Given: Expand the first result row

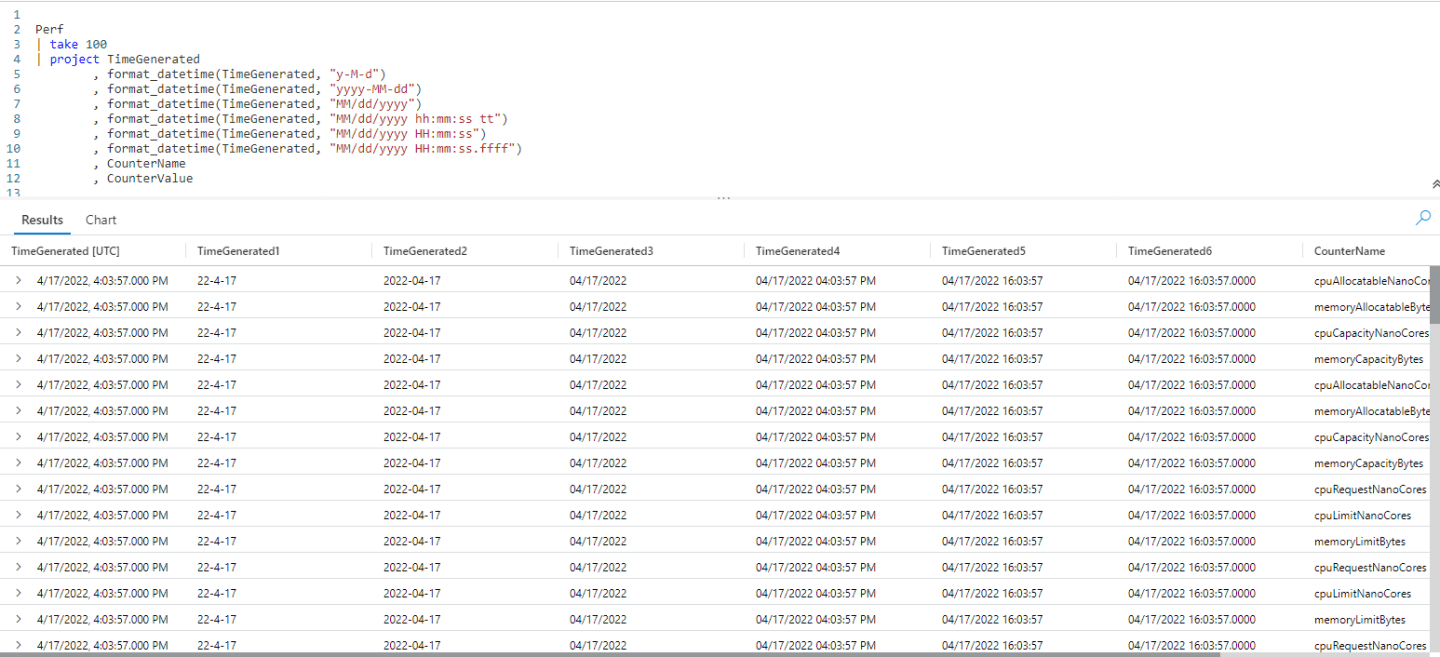Looking at the screenshot, I should tap(18, 281).
